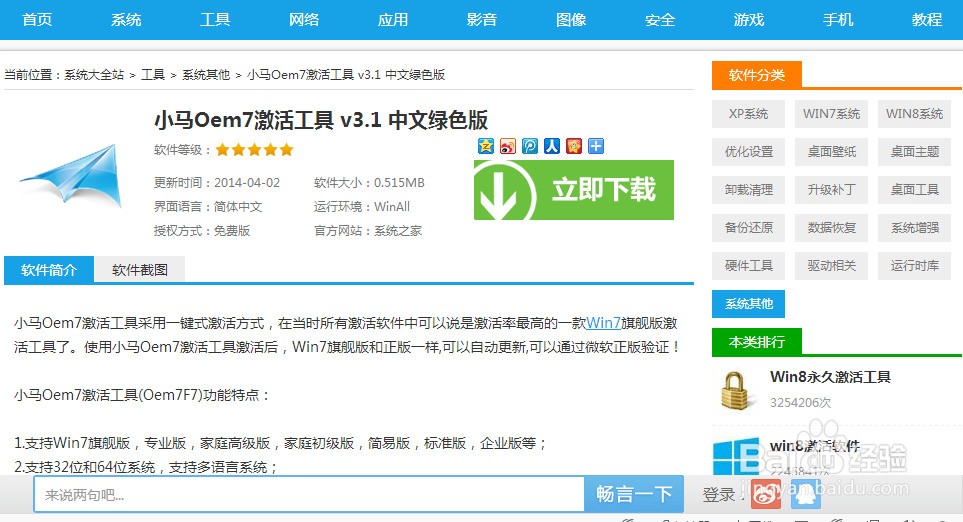Click the 畅言一下 submit button

[x=634, y=494]
